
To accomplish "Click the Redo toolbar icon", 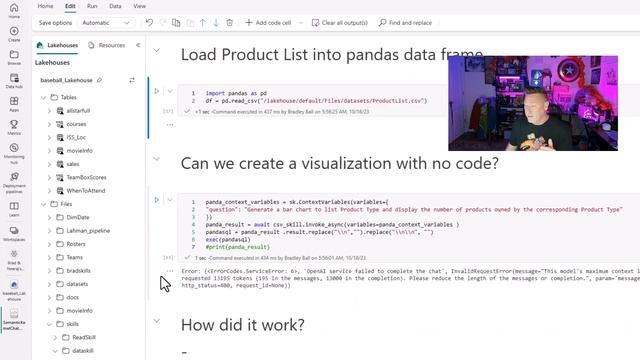I will pos(163,23).
